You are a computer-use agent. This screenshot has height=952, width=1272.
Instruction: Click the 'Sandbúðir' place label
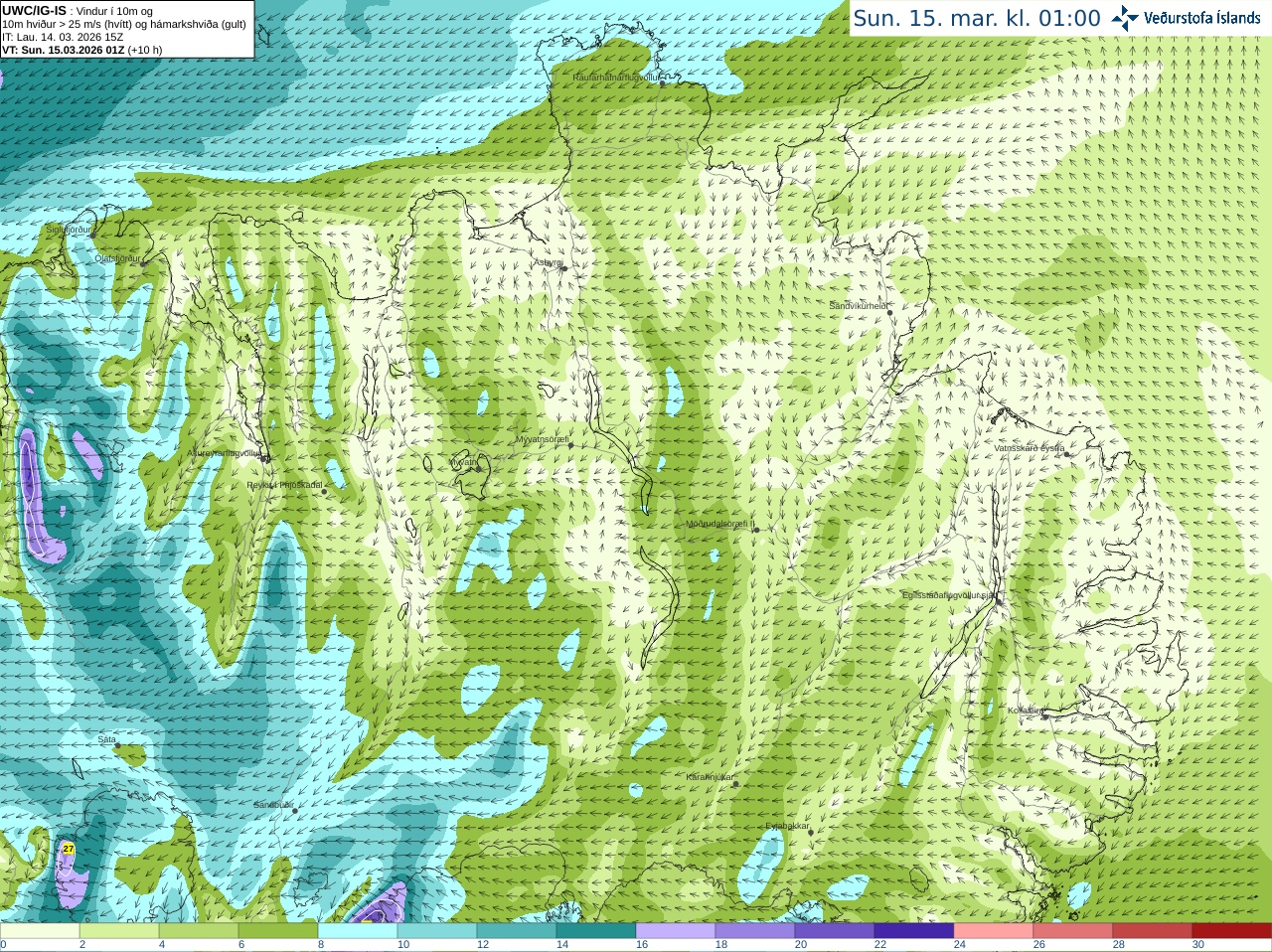[273, 805]
